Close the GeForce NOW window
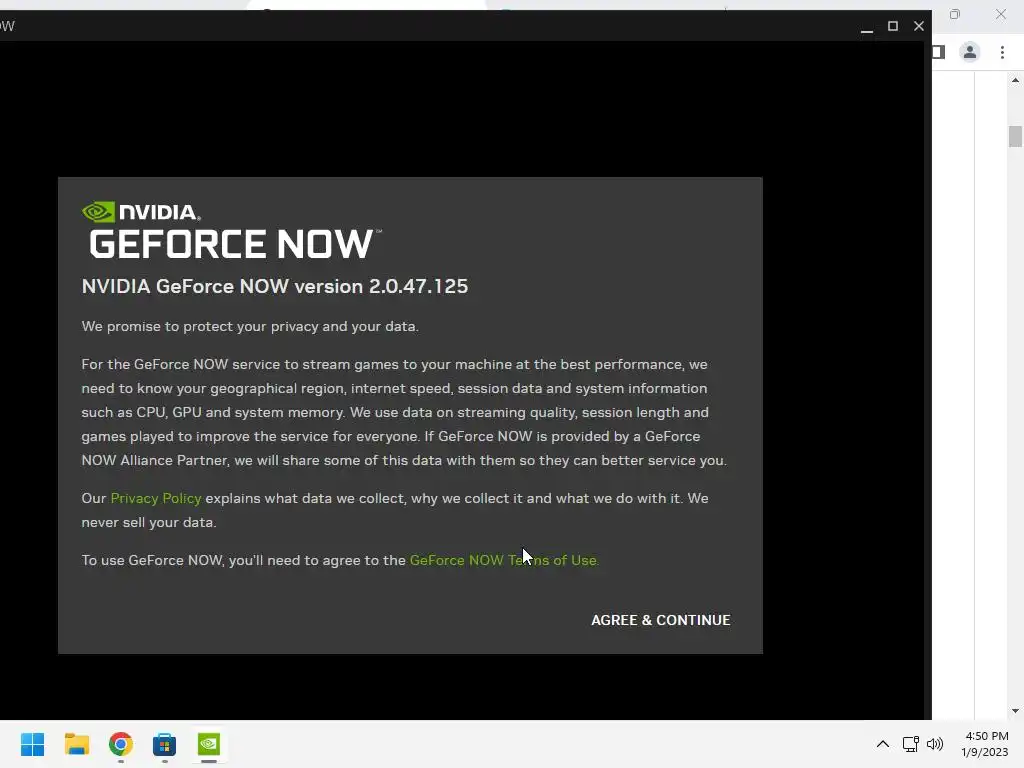Viewport: 1024px width, 768px height. pos(919,26)
